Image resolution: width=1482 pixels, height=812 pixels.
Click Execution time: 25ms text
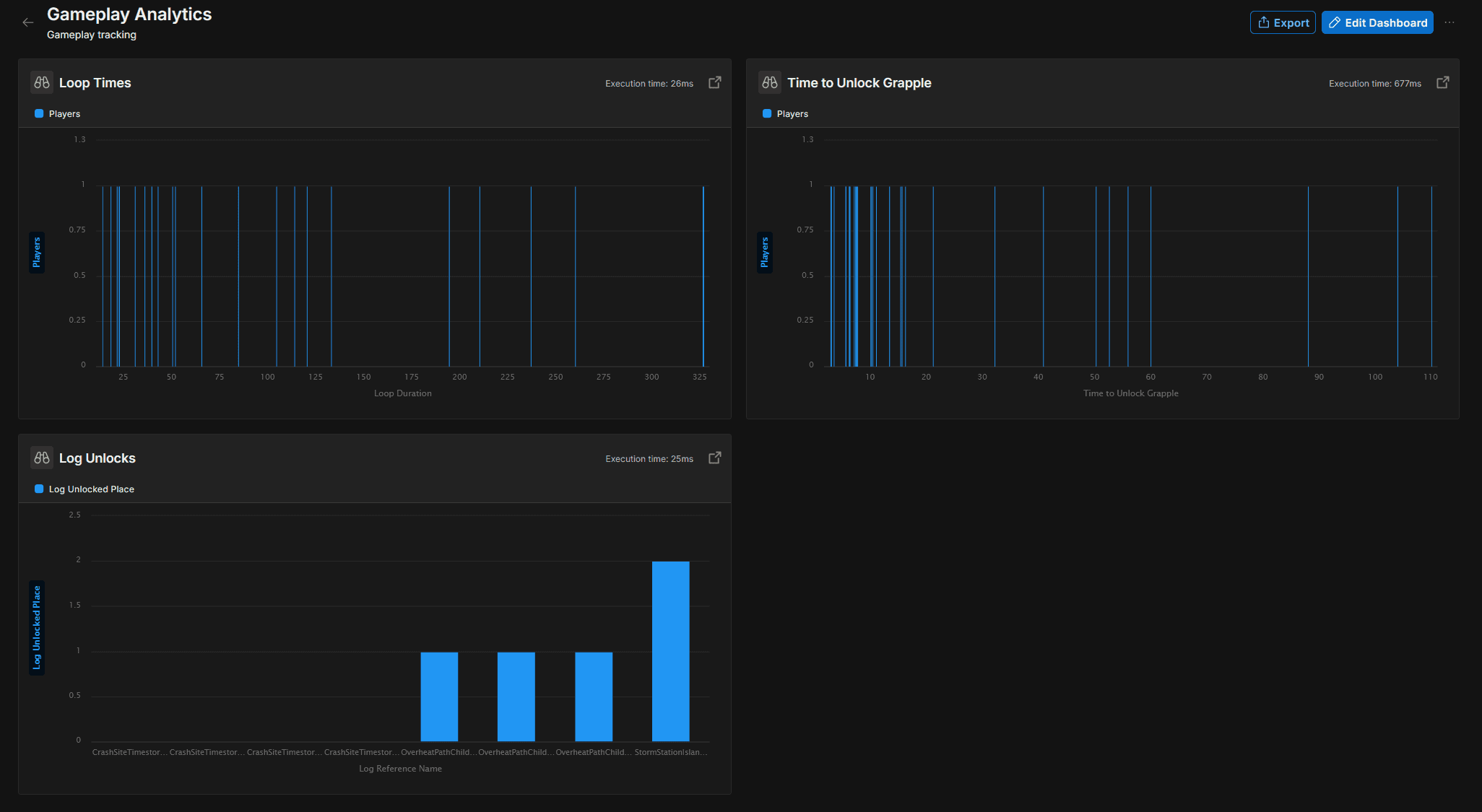[649, 459]
